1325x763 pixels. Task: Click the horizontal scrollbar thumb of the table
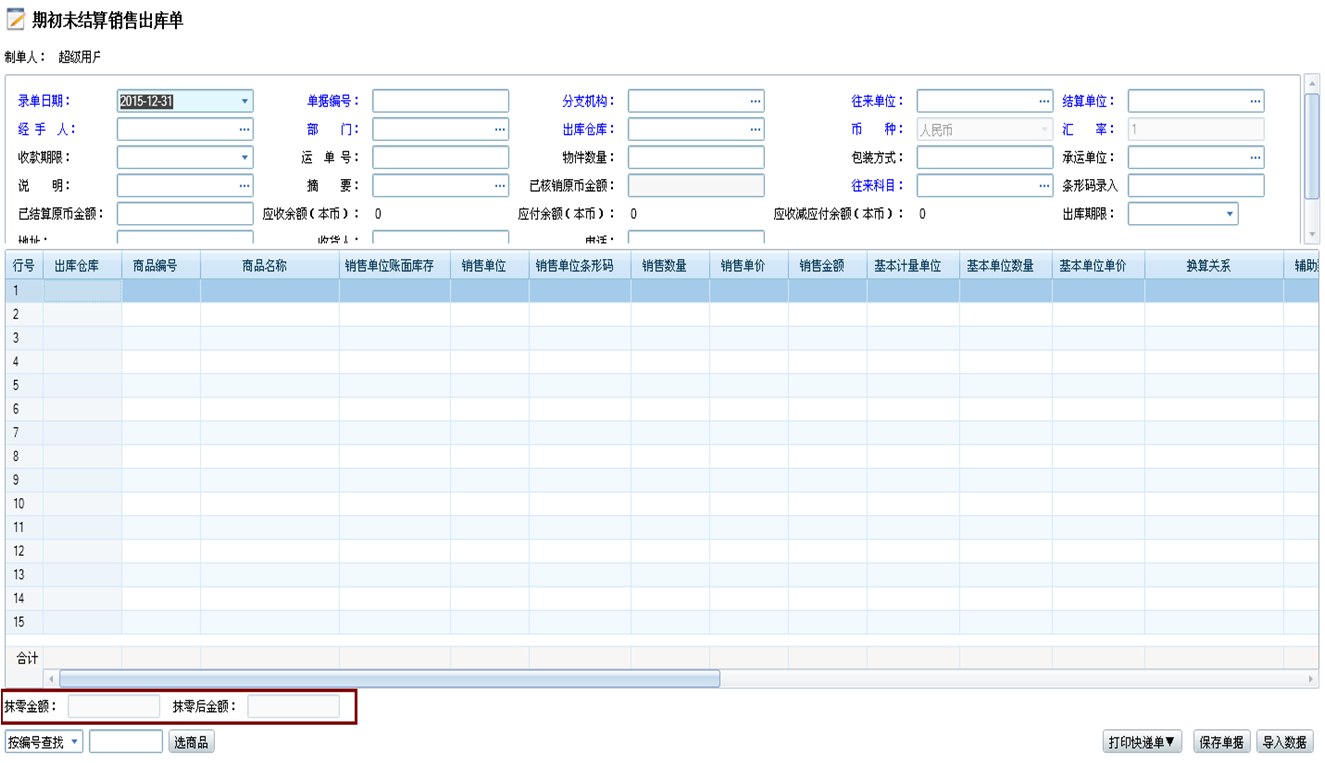coord(389,679)
